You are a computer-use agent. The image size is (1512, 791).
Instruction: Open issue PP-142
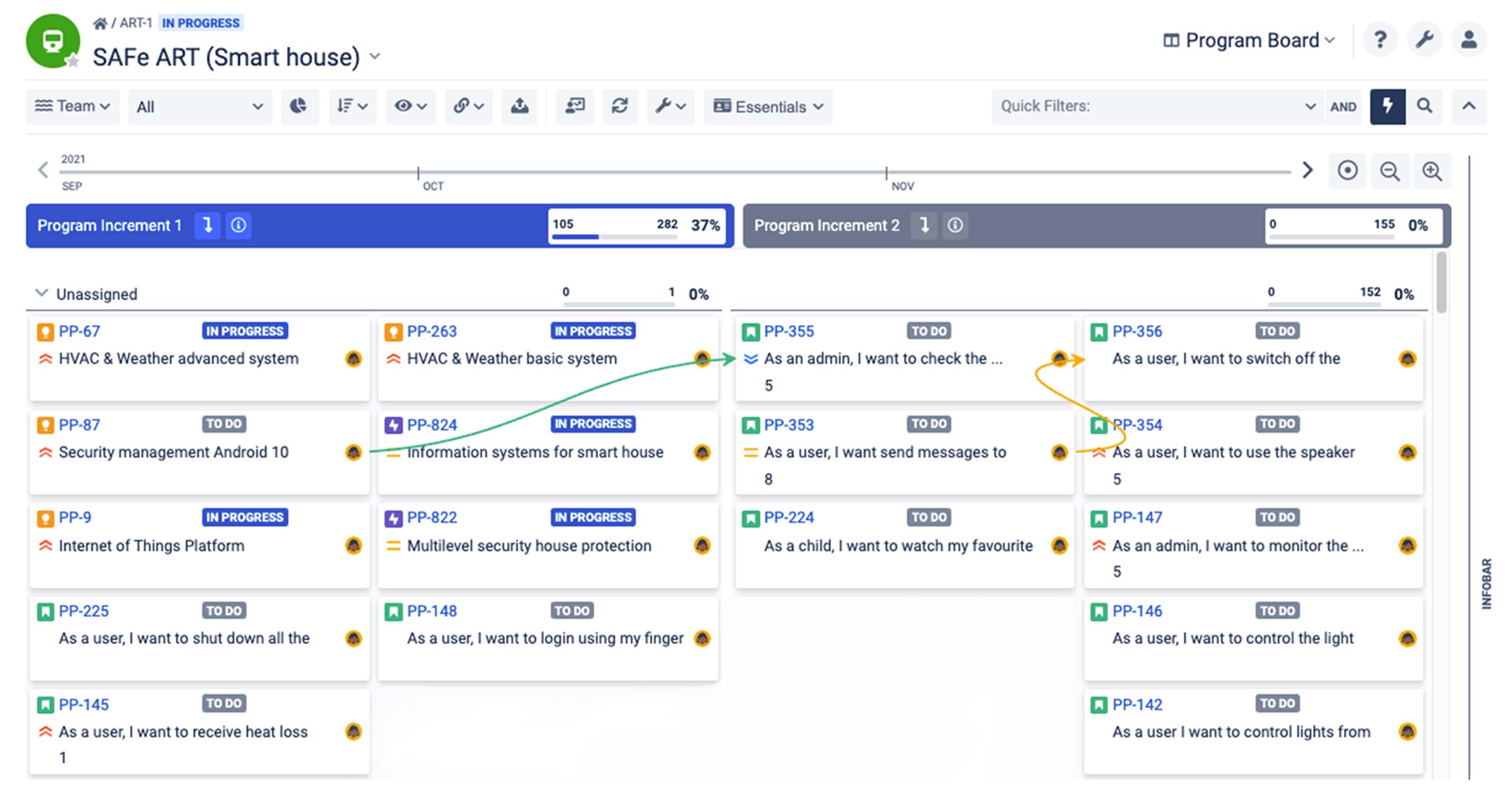[1137, 705]
